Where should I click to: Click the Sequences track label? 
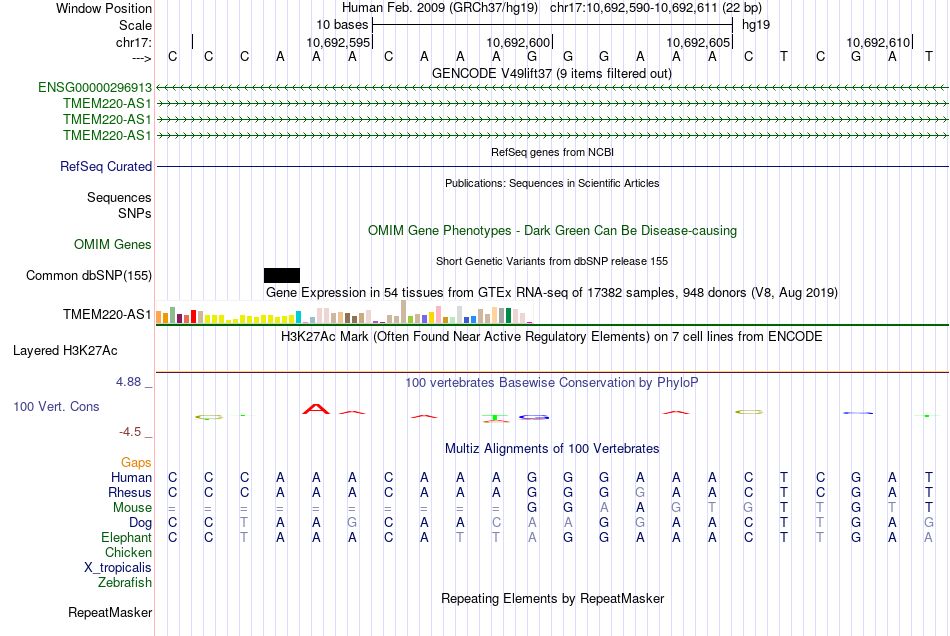[119, 197]
